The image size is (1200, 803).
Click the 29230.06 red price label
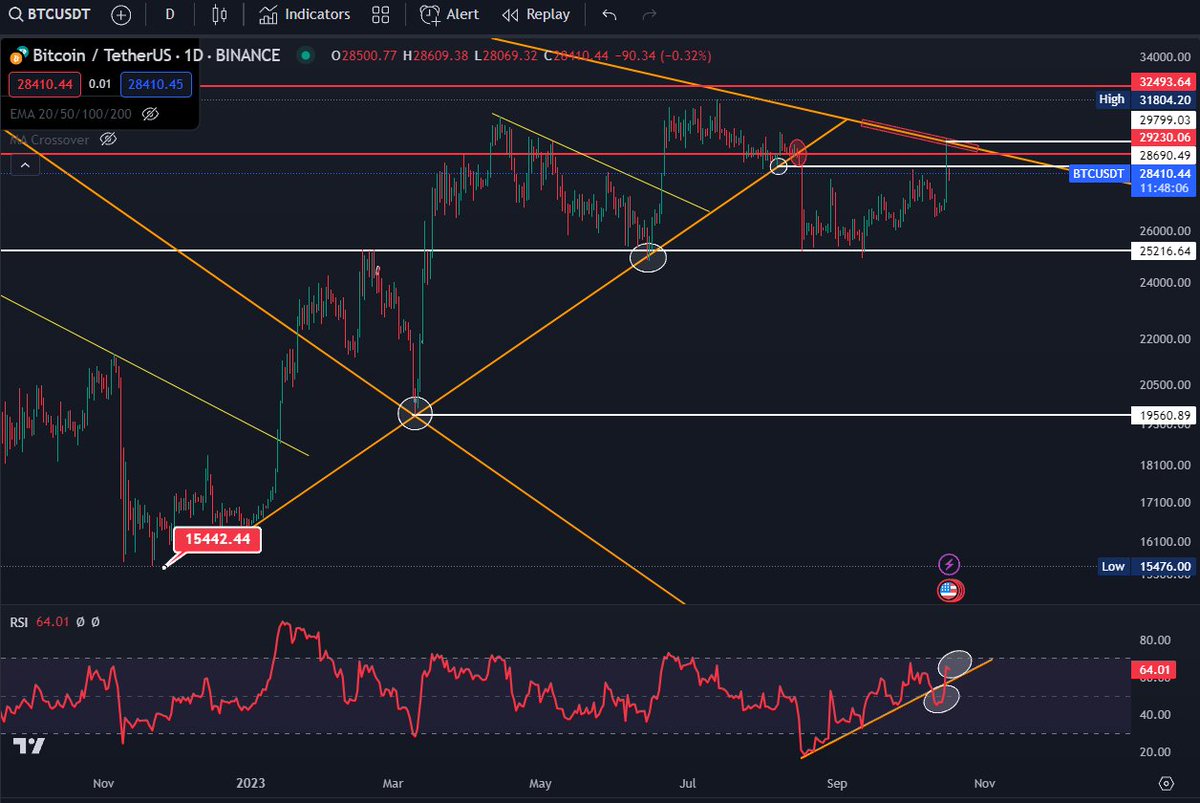click(x=1163, y=137)
